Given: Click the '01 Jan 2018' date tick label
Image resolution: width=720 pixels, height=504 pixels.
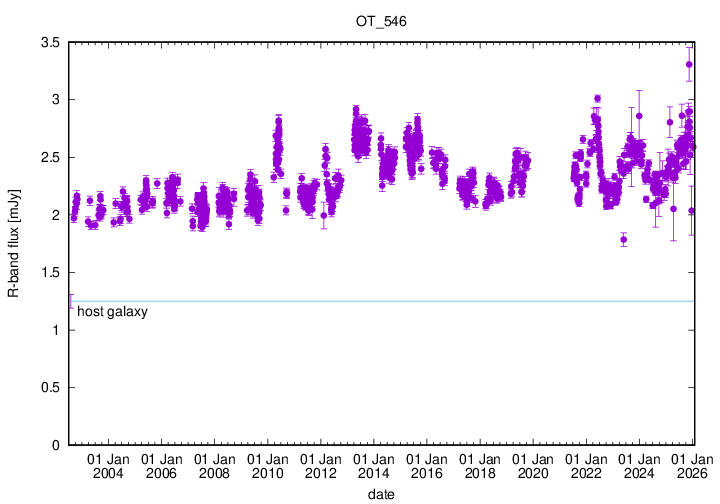Looking at the screenshot, I should (x=480, y=465).
